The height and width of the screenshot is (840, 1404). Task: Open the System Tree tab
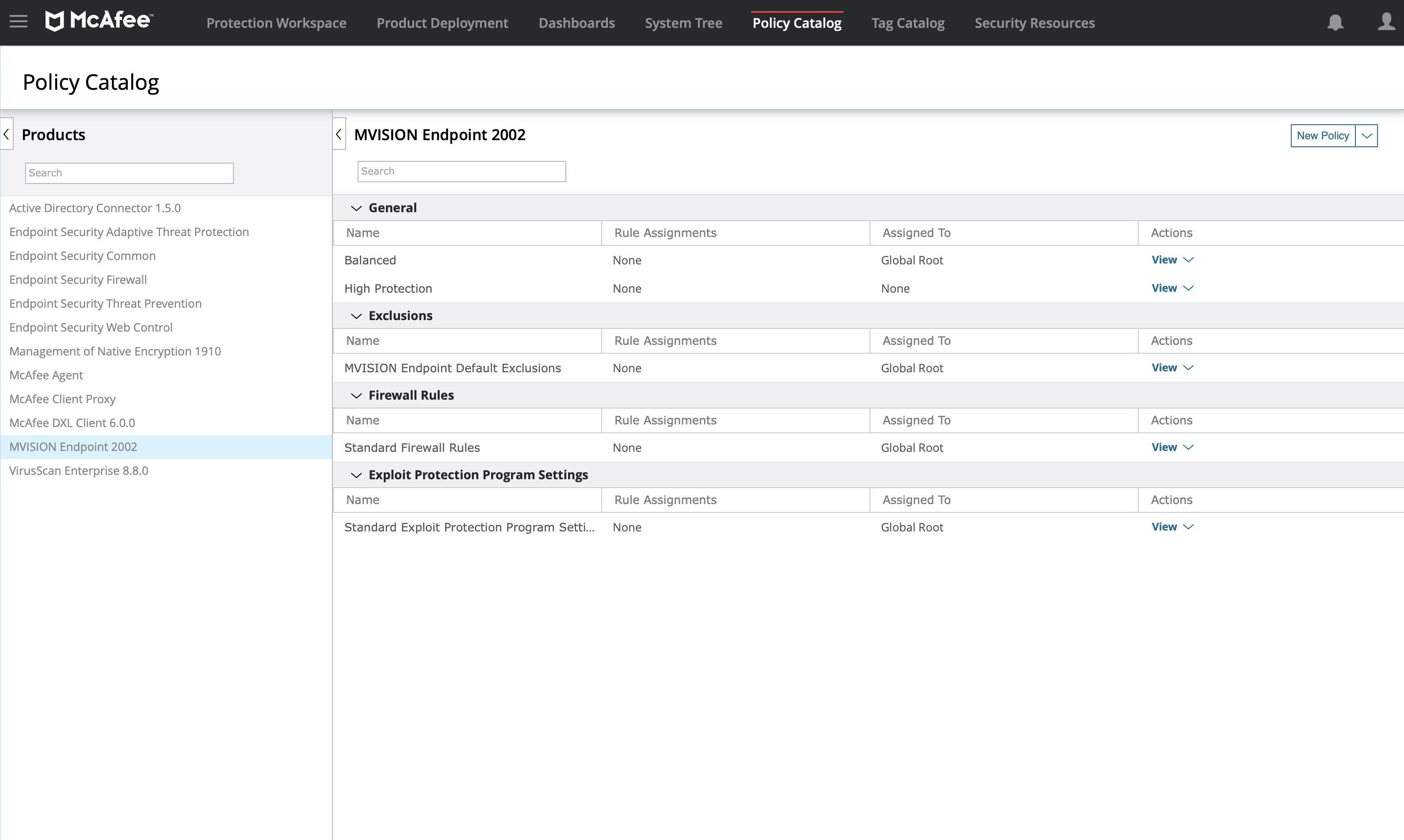[683, 23]
